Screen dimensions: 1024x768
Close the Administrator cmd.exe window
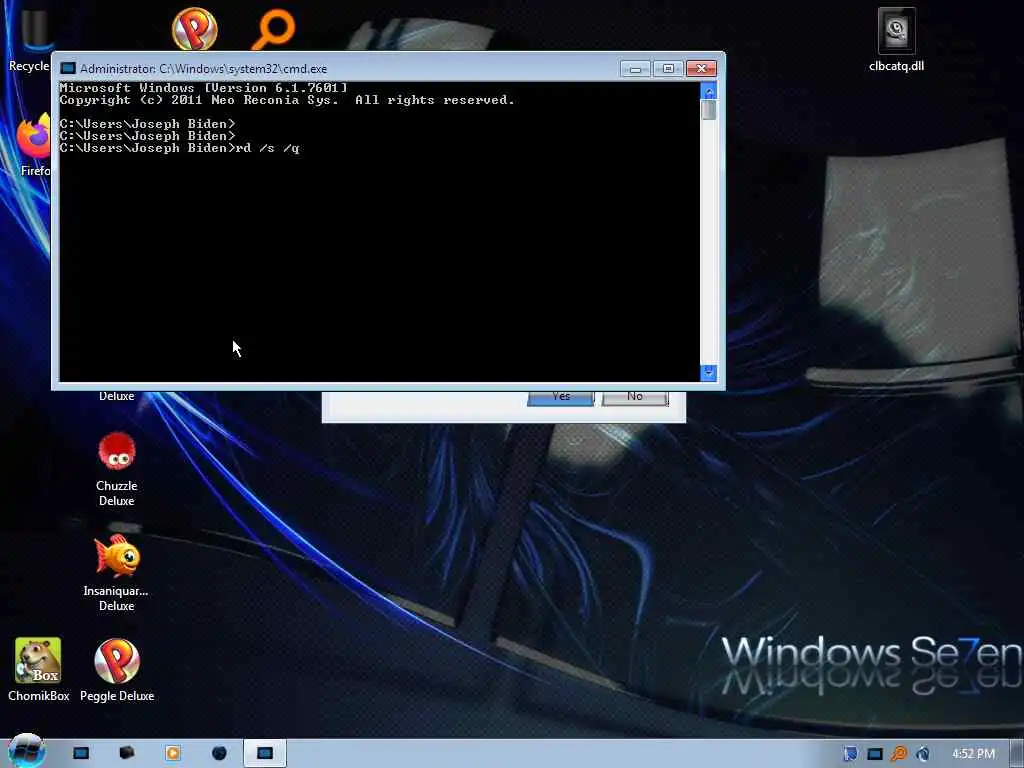point(701,69)
